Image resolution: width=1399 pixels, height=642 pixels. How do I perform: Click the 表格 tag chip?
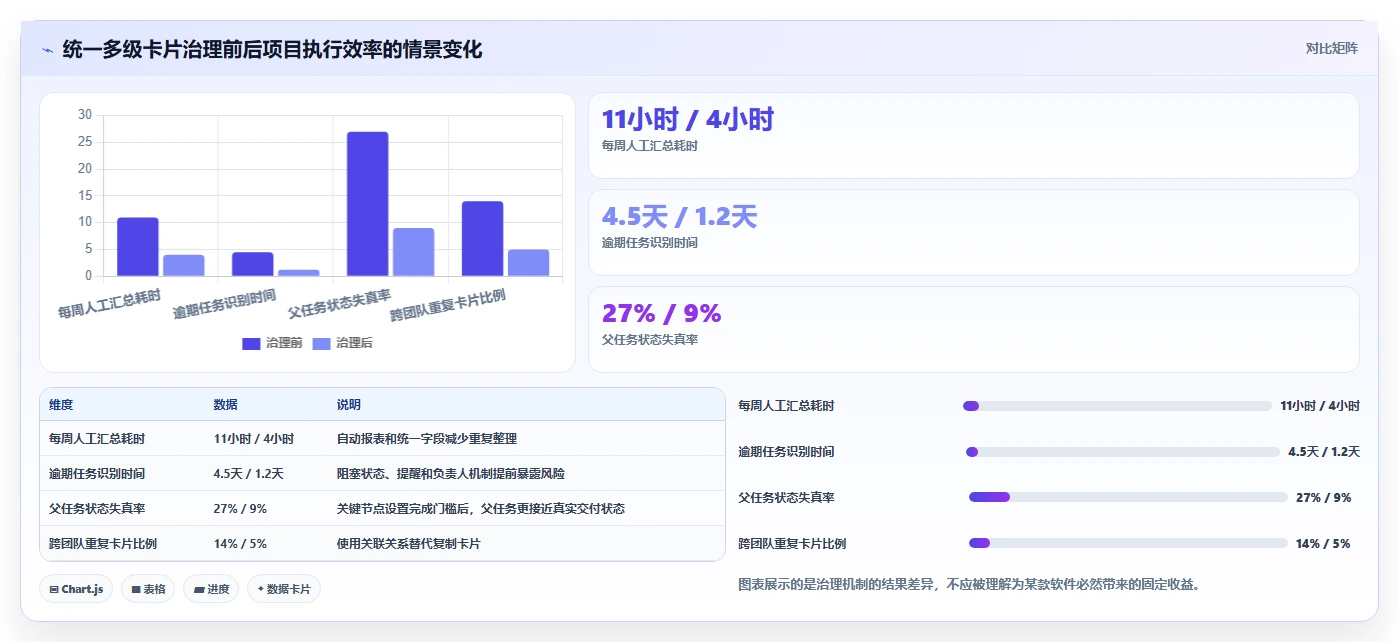(x=148, y=589)
